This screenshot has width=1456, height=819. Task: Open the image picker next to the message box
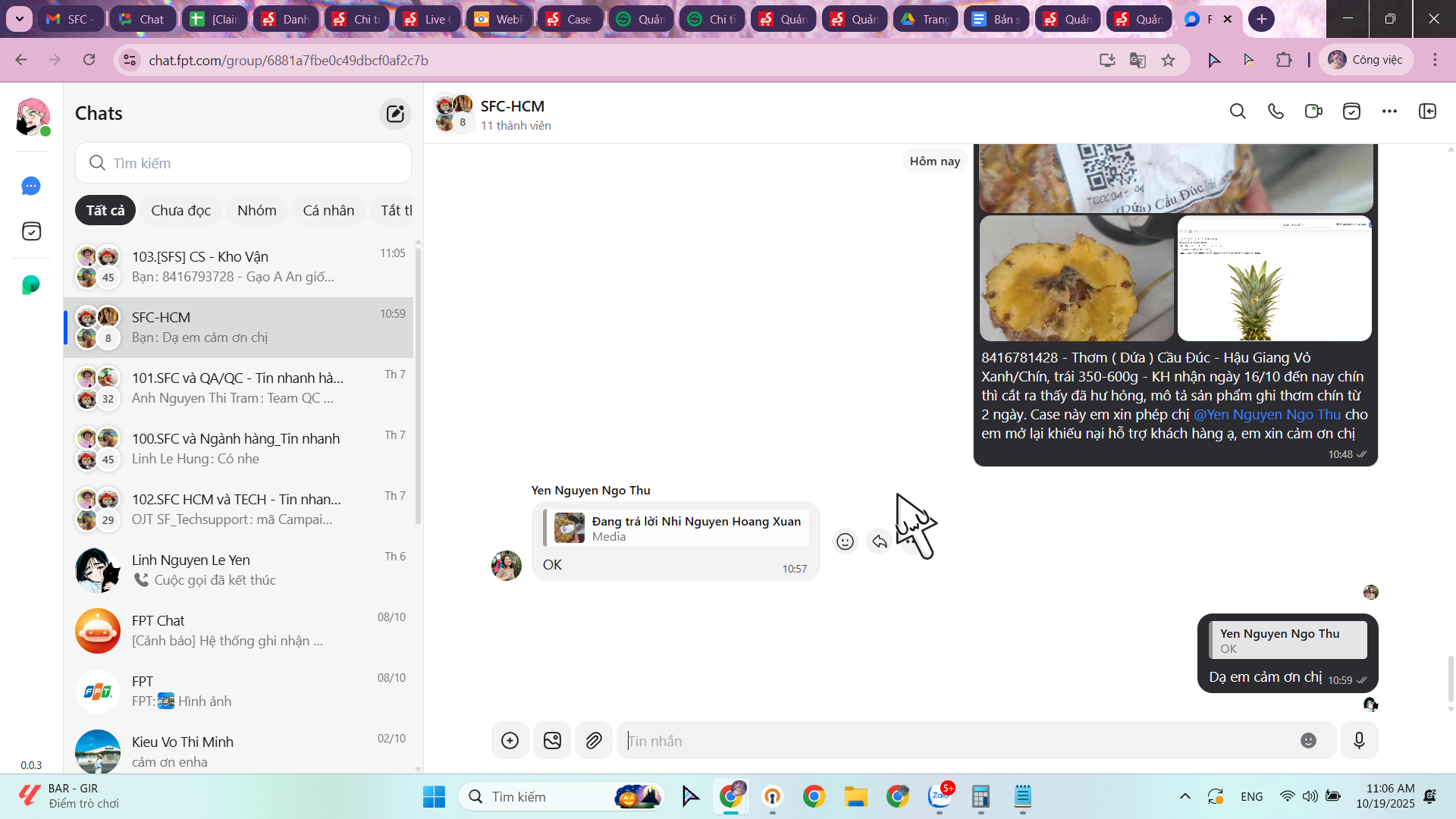[x=552, y=741]
